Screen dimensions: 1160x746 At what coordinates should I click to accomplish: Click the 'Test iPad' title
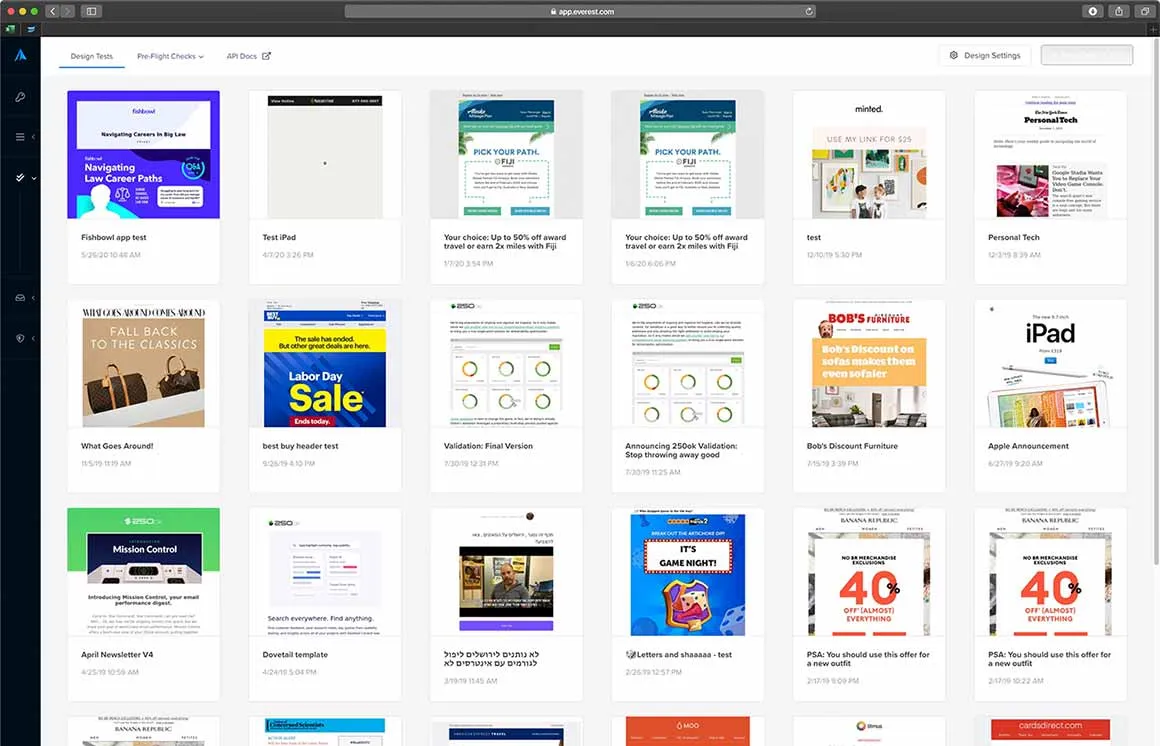pyautogui.click(x=279, y=238)
